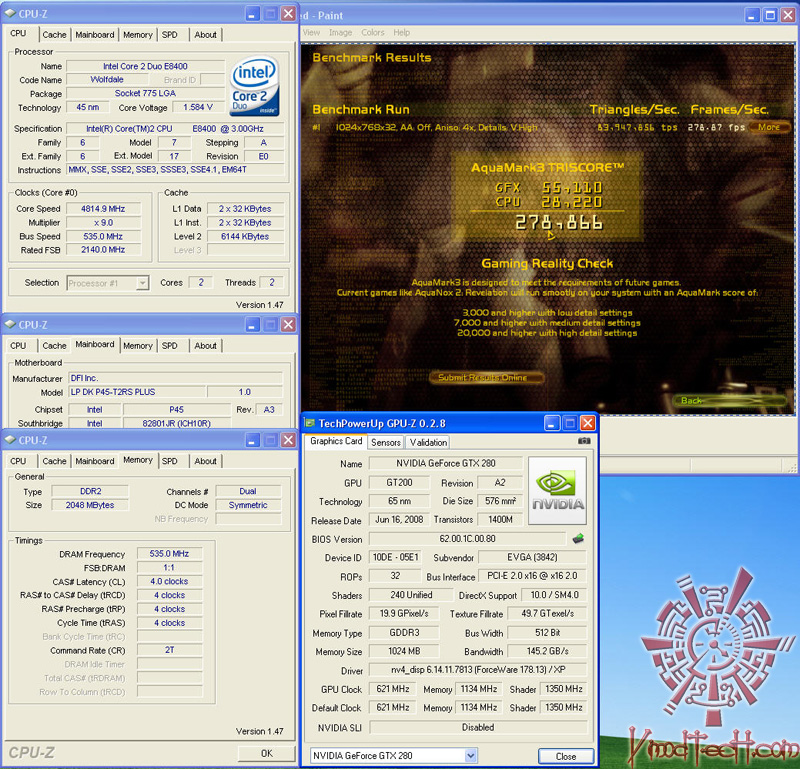
Task: Click the Driver version field in GPU-Z
Action: coord(478,669)
